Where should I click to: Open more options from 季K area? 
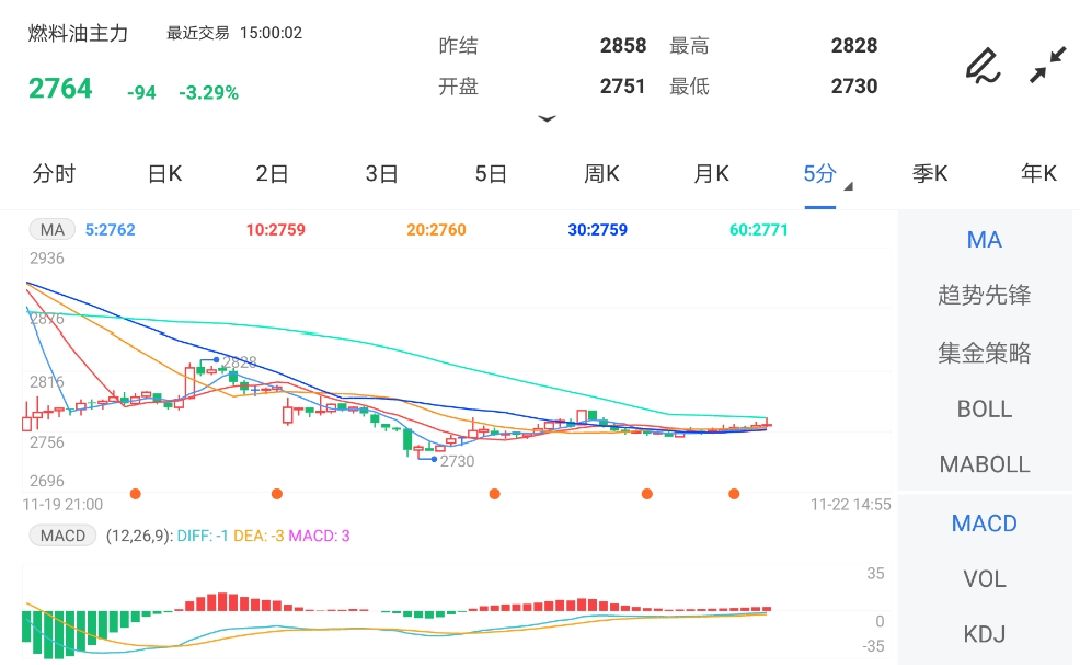tap(931, 173)
